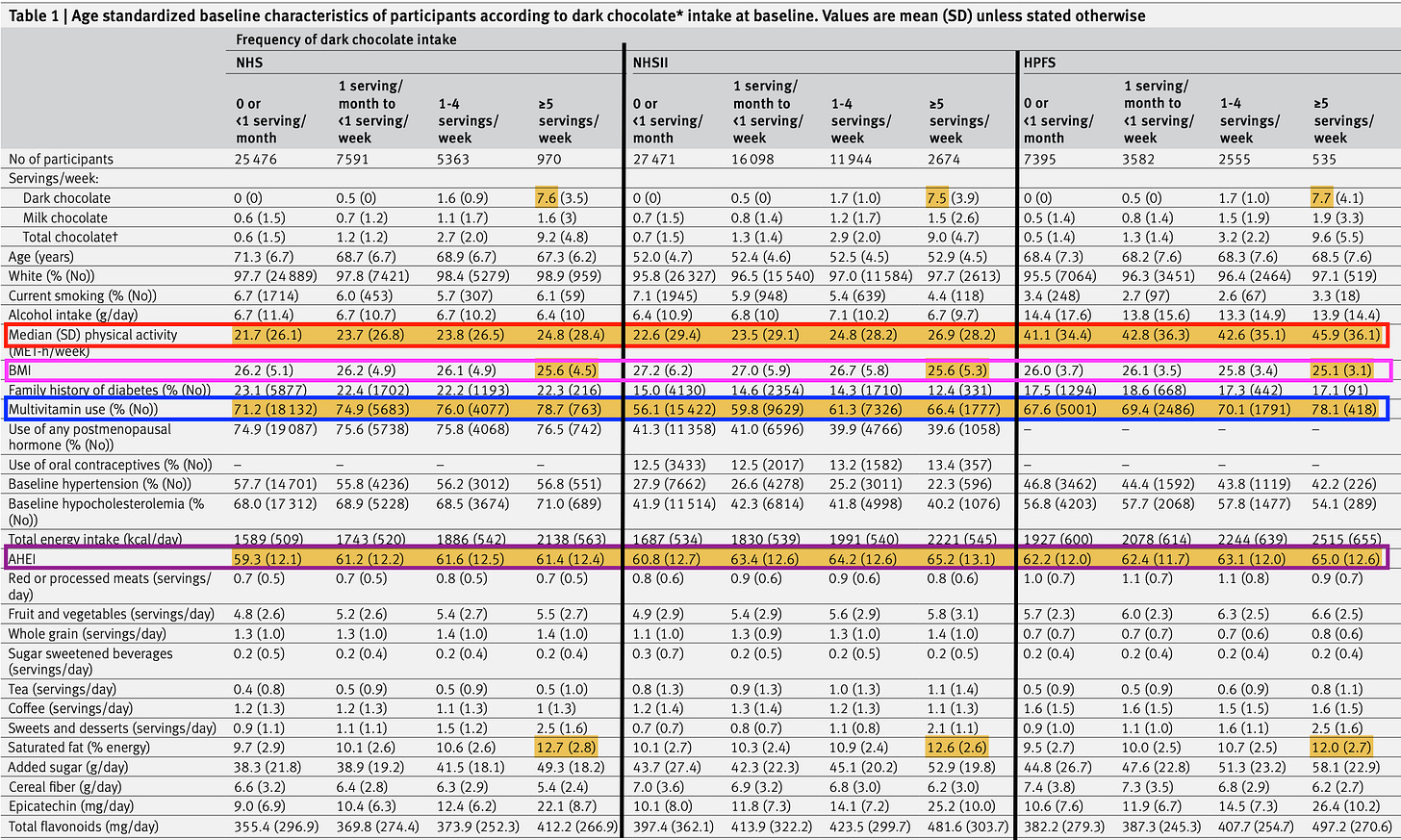Select the 'Milk chocolate' row label

pos(65,217)
